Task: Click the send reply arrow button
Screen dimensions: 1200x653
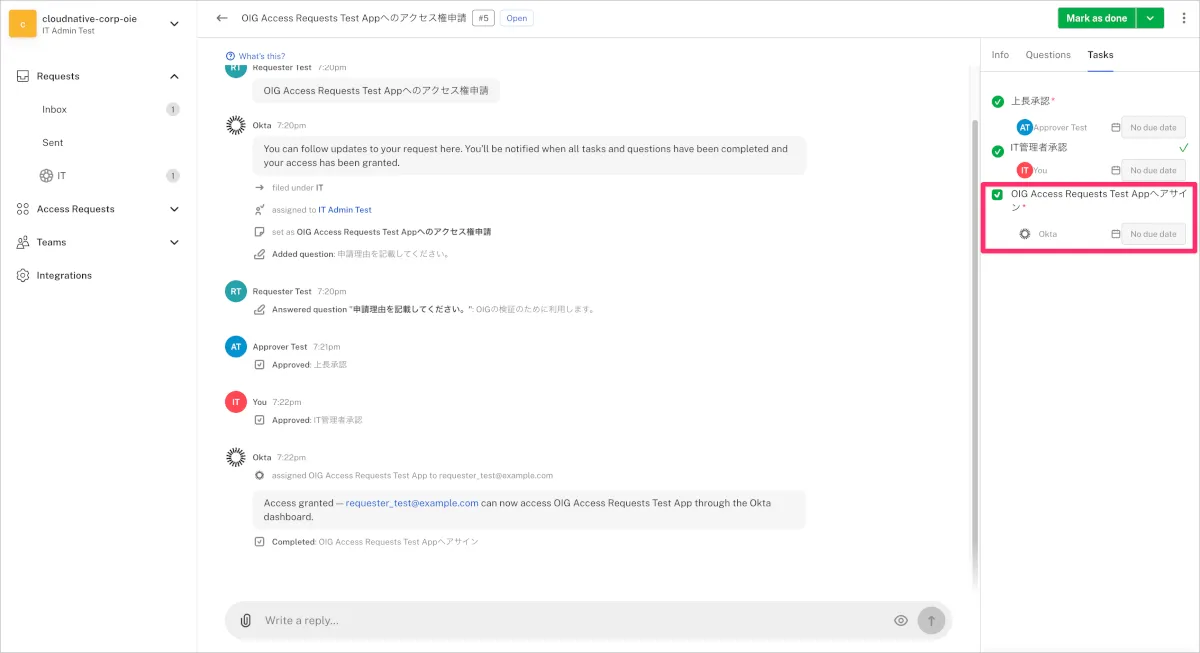Action: [931, 621]
